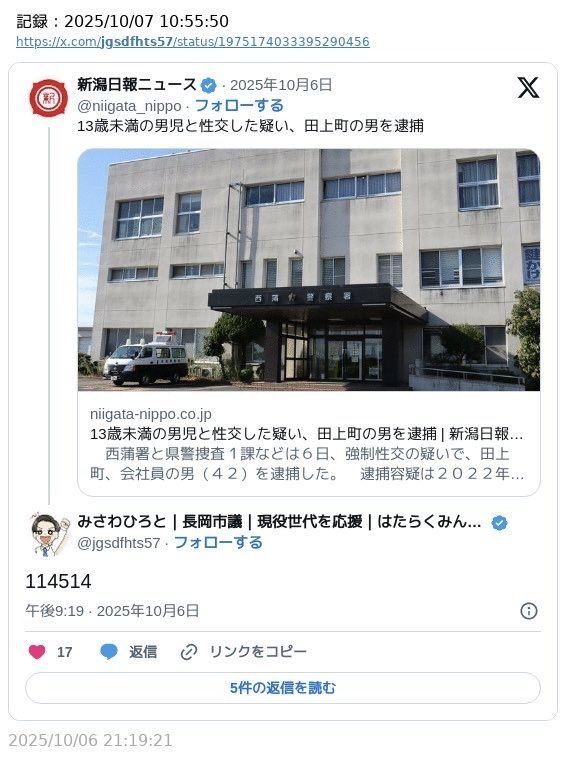This screenshot has height=769, width=569.
Task: Open the police station building photo
Action: (309, 270)
